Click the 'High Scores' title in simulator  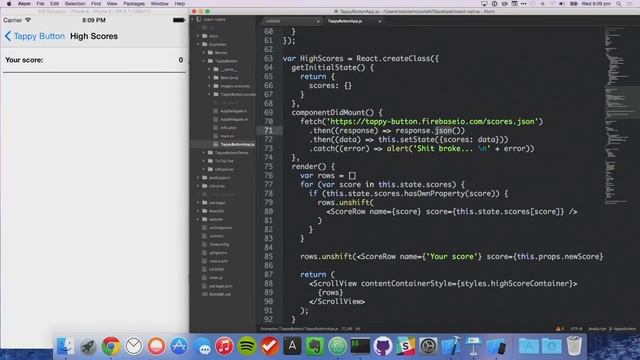coord(94,36)
